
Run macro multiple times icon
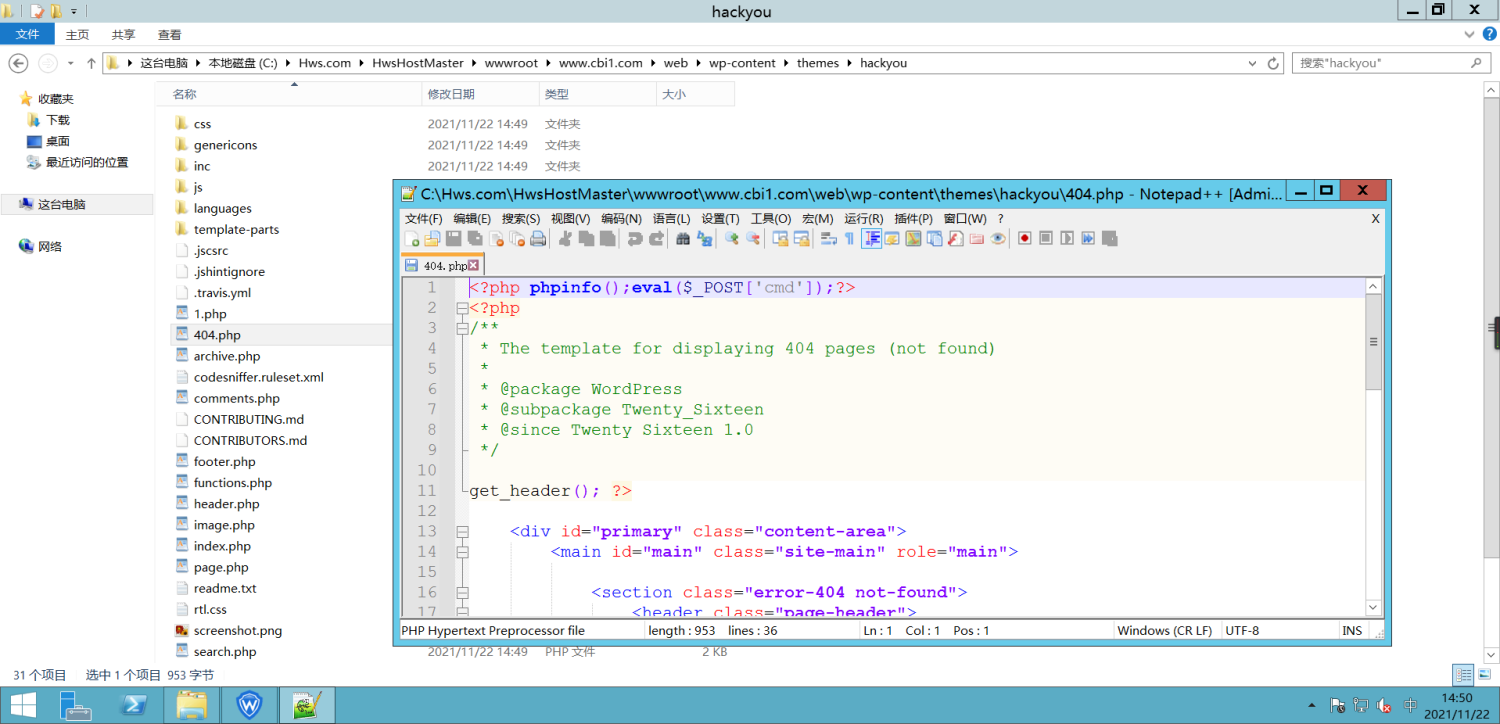coord(1087,238)
